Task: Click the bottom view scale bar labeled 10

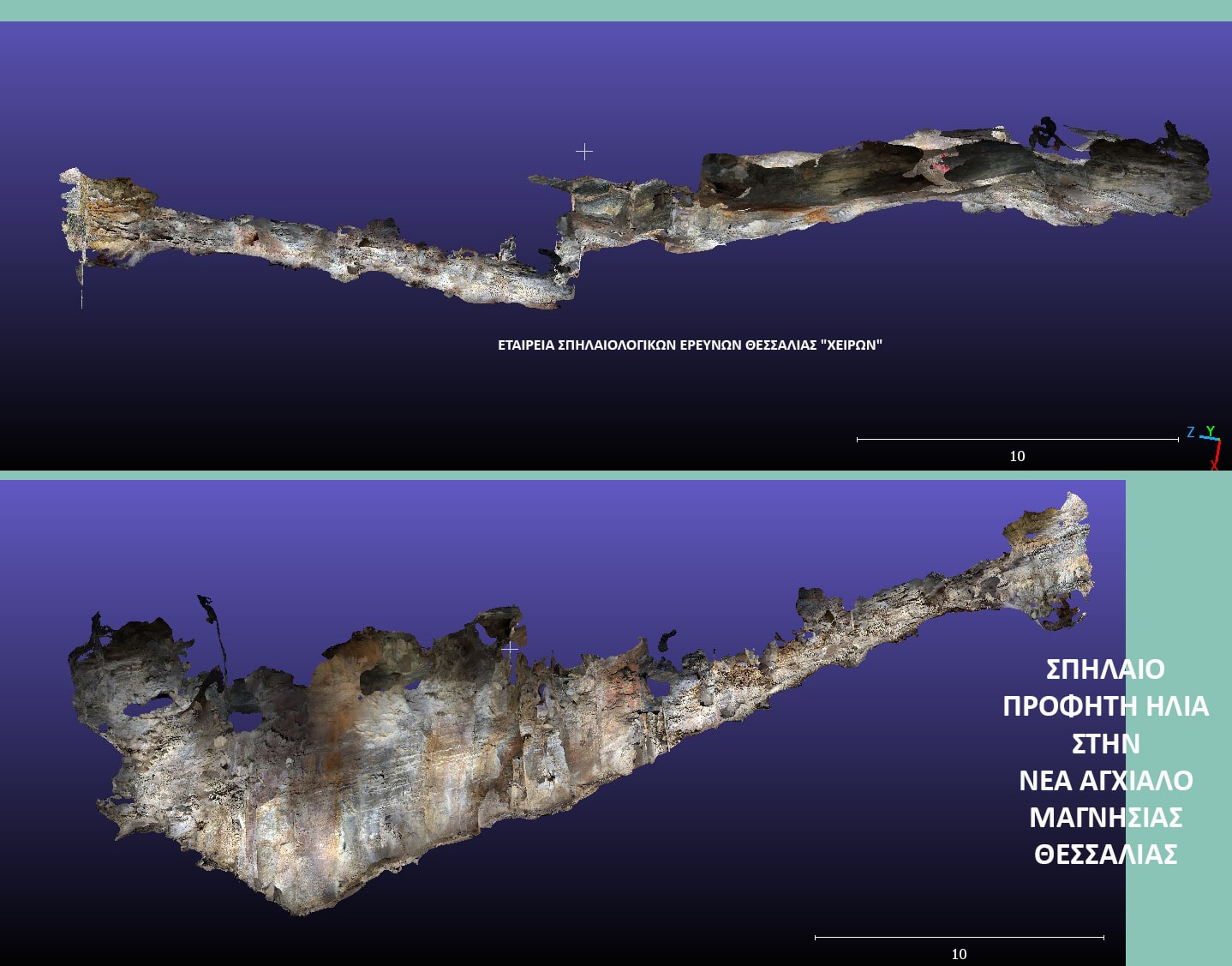Action: click(x=960, y=945)
